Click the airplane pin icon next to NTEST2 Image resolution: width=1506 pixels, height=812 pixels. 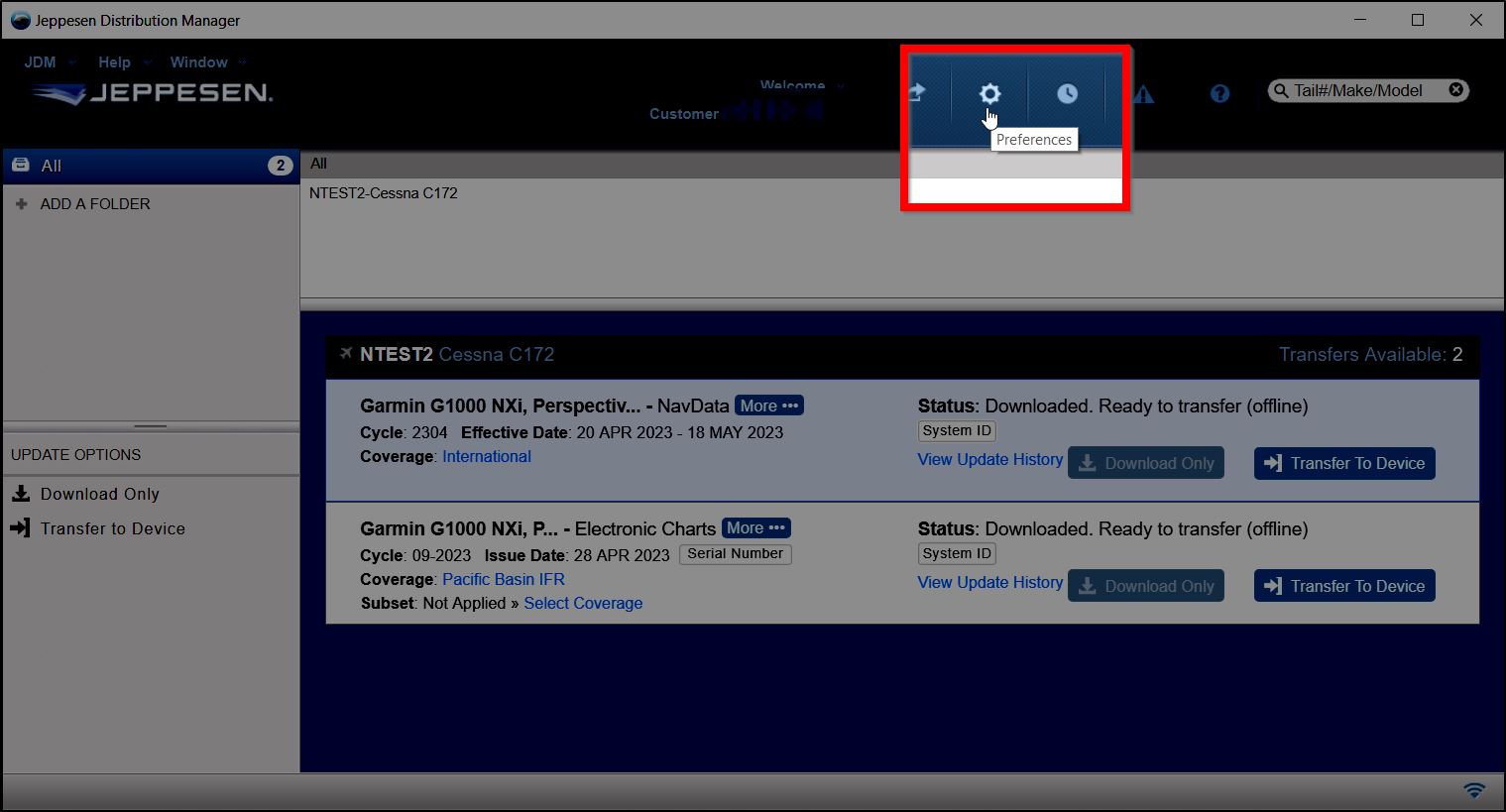(x=346, y=353)
